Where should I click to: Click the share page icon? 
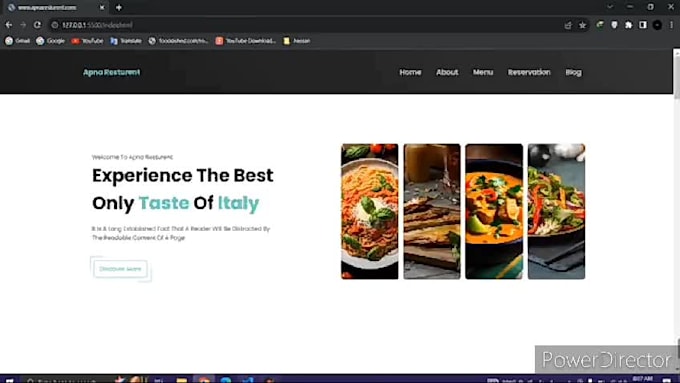pos(568,25)
